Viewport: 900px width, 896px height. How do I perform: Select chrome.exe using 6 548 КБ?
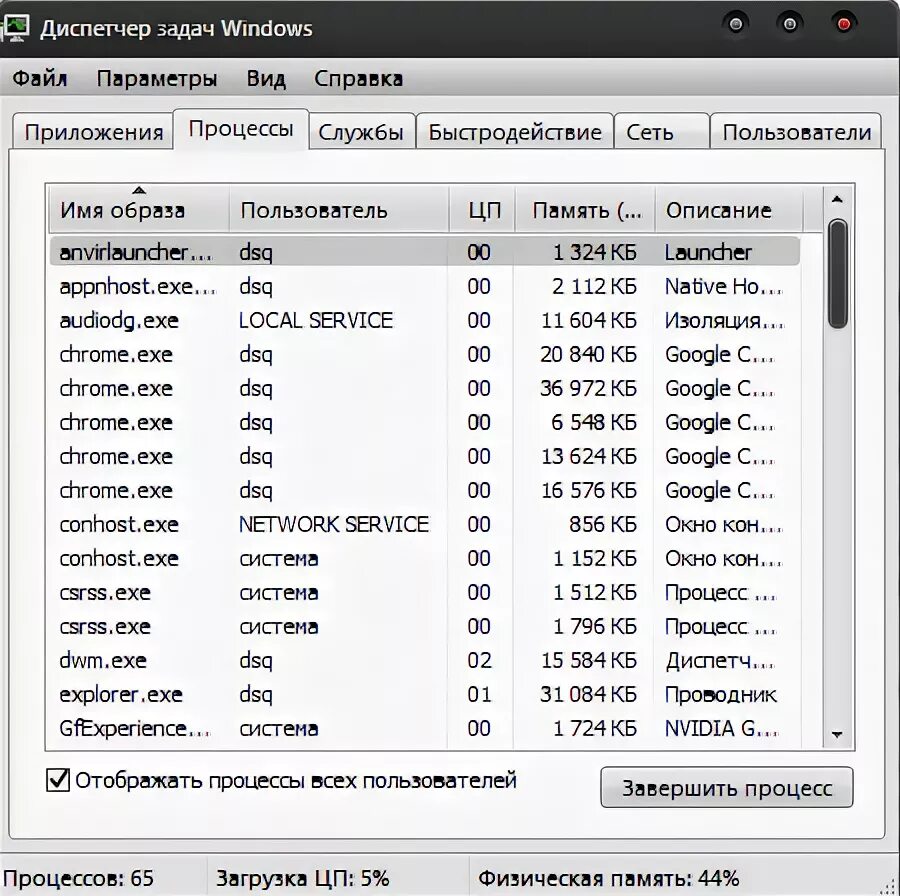(x=425, y=422)
